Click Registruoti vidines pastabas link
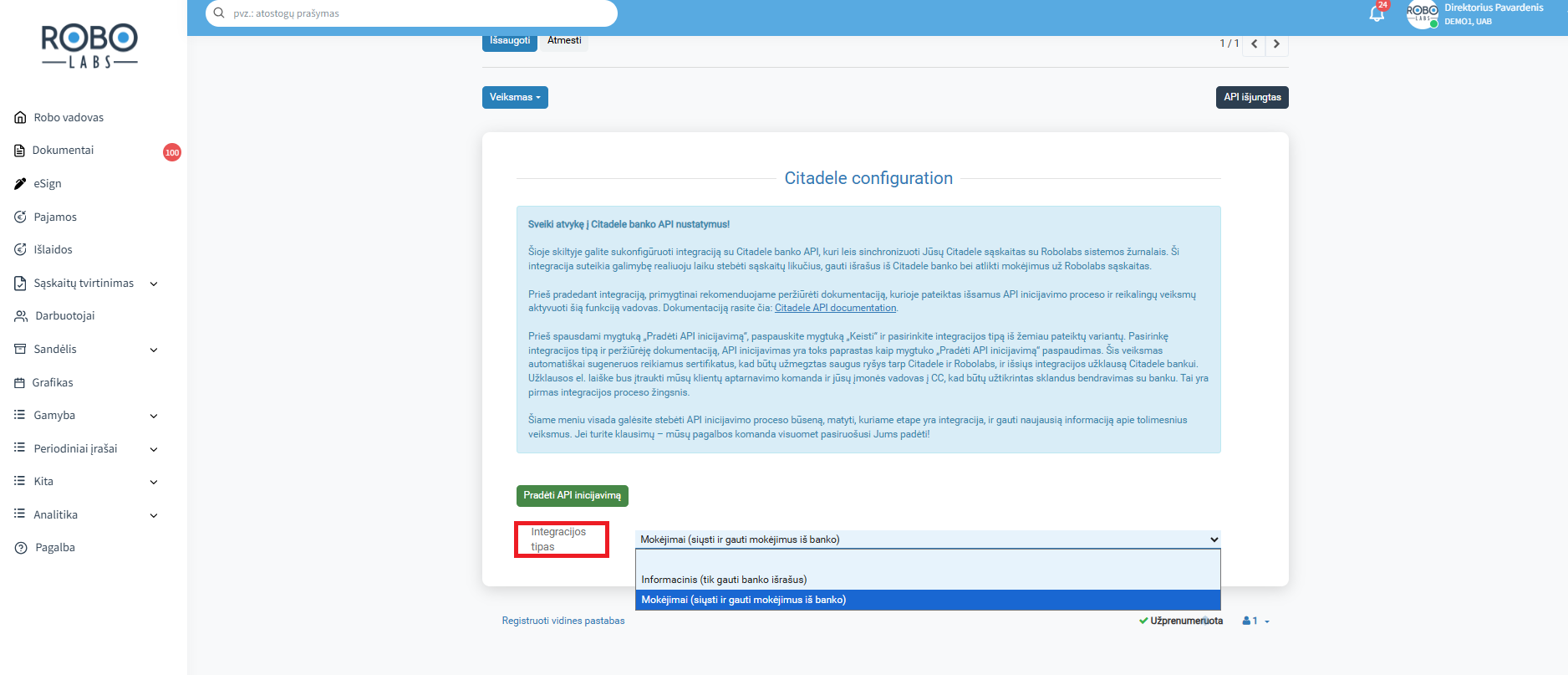The width and height of the screenshot is (1568, 675). point(563,621)
